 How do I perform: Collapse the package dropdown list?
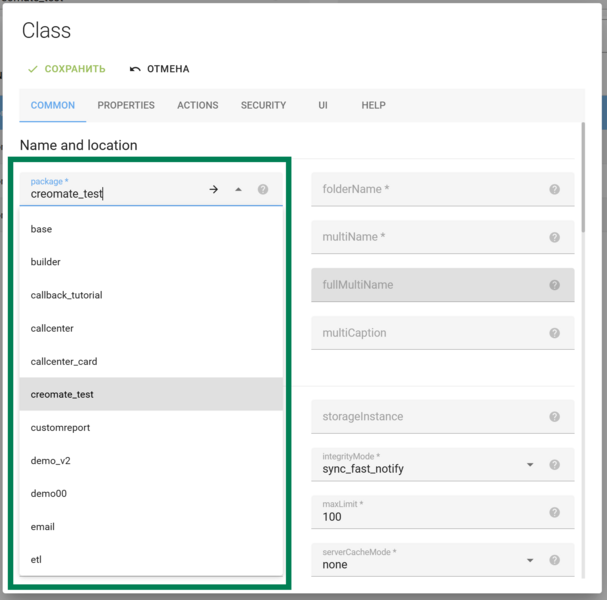[x=238, y=189]
